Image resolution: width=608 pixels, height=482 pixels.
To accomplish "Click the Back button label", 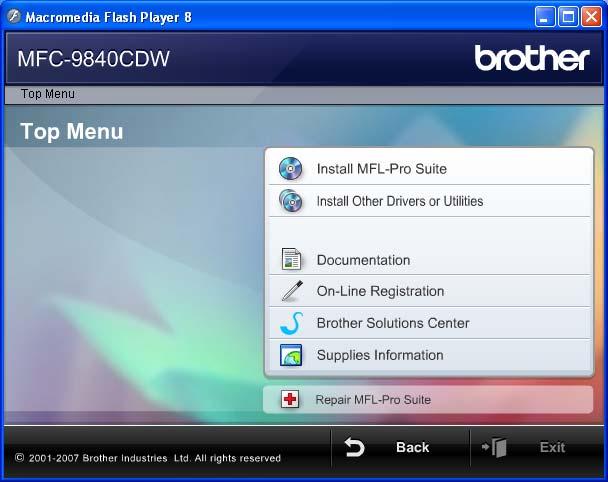I will coord(413,447).
